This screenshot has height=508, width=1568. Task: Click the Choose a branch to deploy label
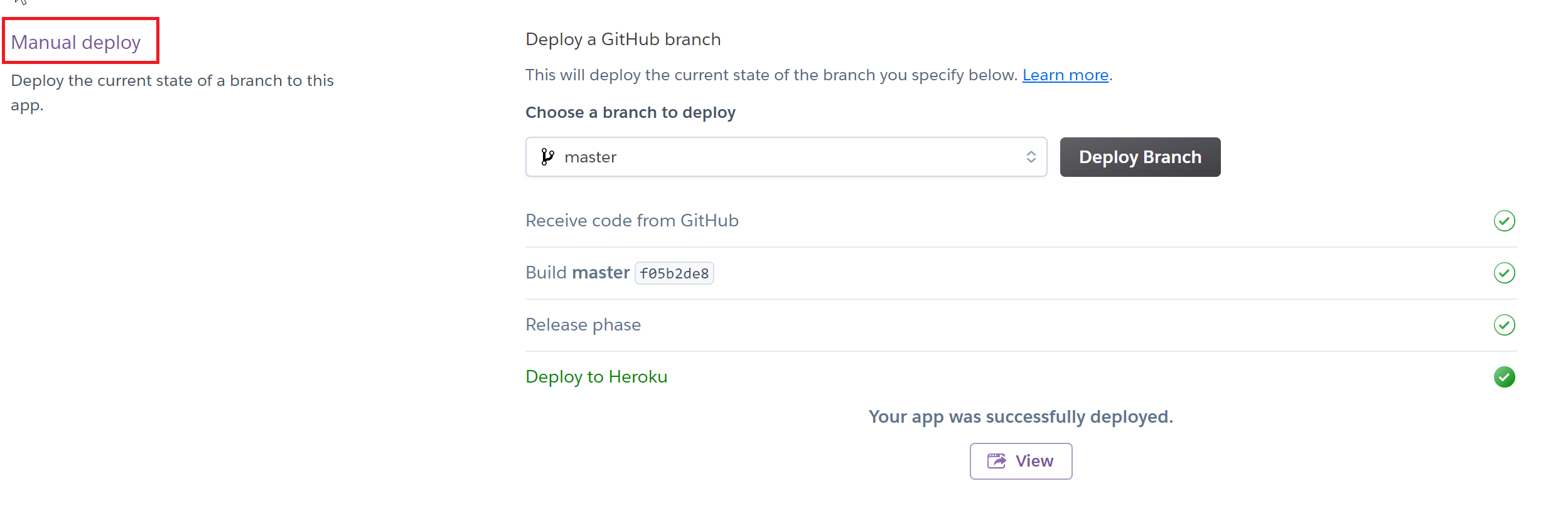pyautogui.click(x=630, y=113)
